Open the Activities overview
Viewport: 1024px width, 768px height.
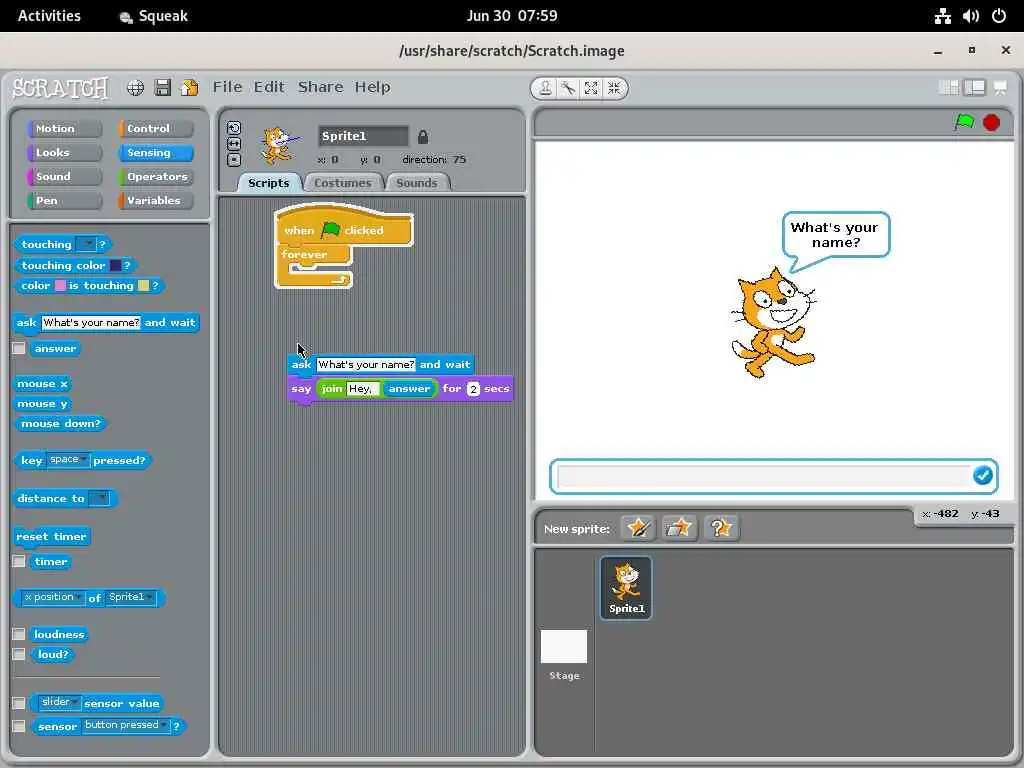tap(49, 16)
